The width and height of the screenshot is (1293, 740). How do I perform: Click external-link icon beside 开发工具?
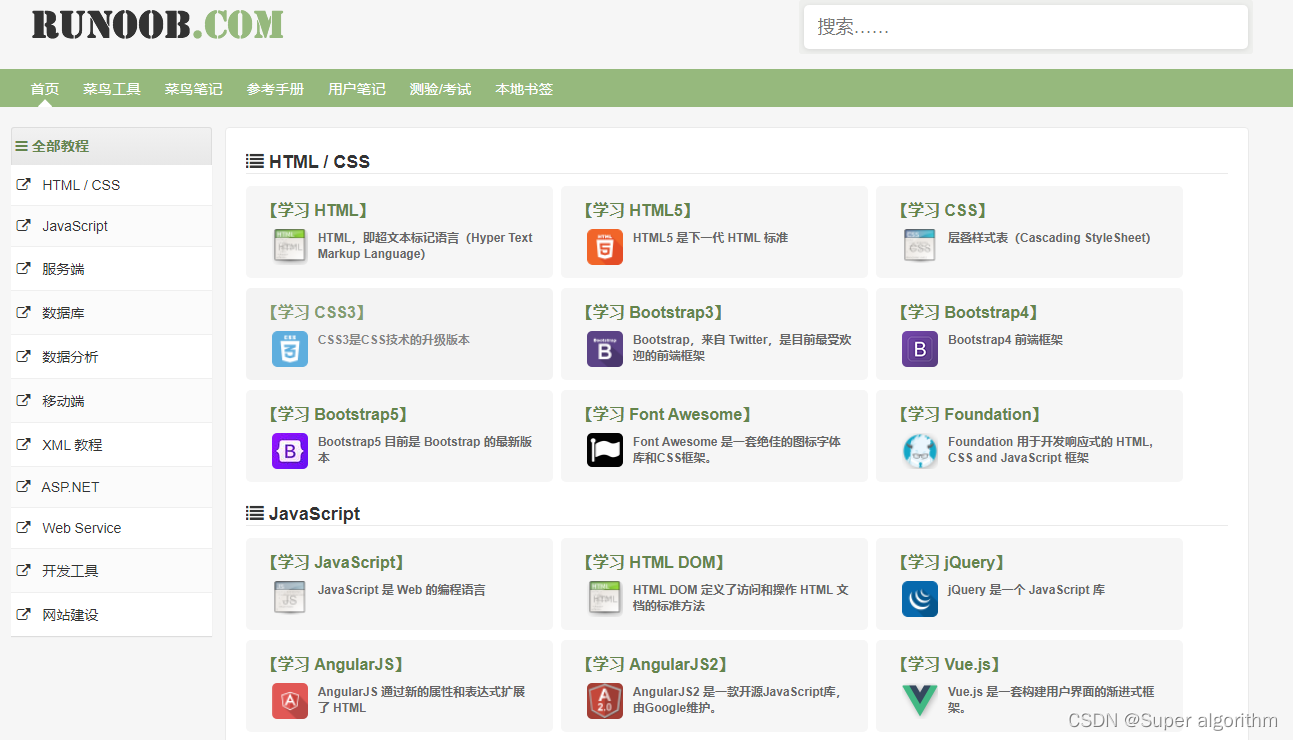click(23, 570)
